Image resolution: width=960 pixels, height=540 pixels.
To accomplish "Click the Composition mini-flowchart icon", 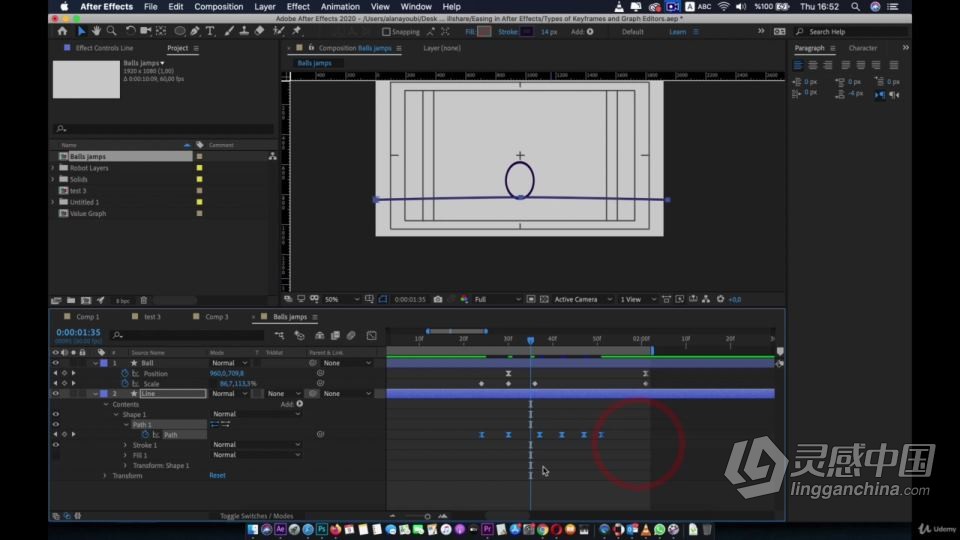I will pos(279,336).
